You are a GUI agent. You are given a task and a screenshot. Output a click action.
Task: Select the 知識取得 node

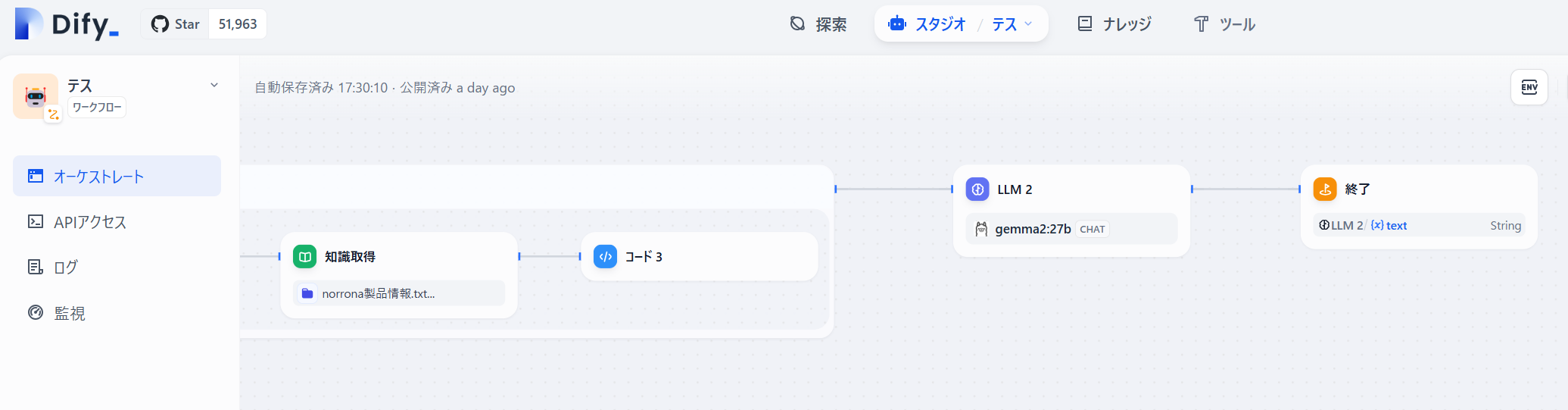[399, 274]
